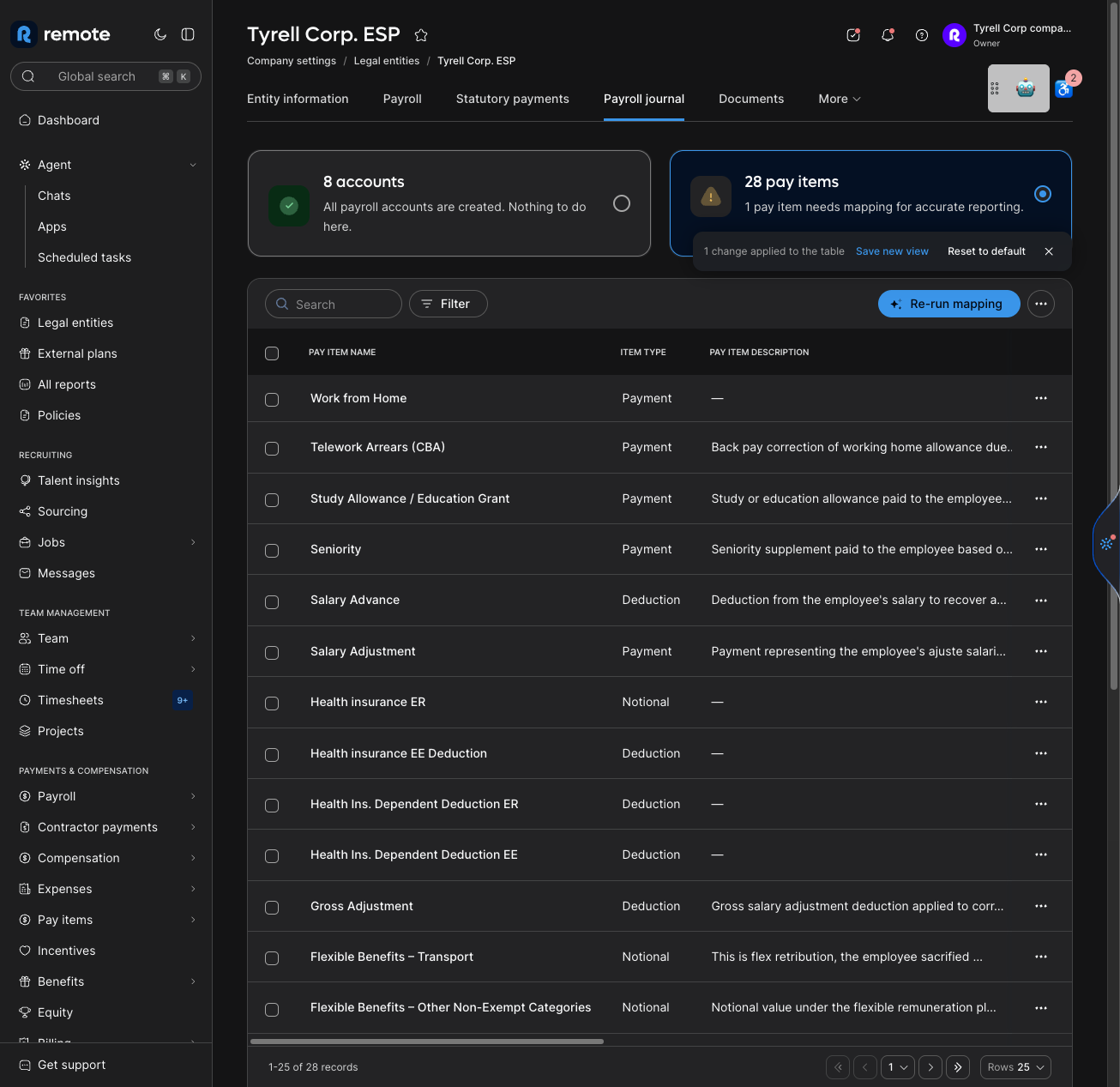1120x1087 pixels.
Task: Switch to the Entity information tab
Action: coord(298,99)
